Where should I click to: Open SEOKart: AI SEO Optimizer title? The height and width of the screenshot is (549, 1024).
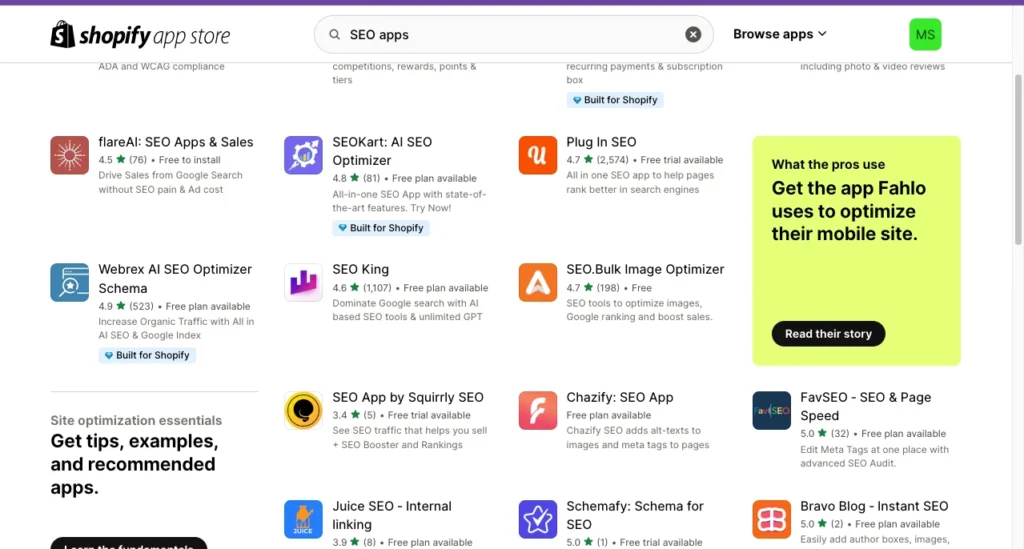pyautogui.click(x=382, y=151)
